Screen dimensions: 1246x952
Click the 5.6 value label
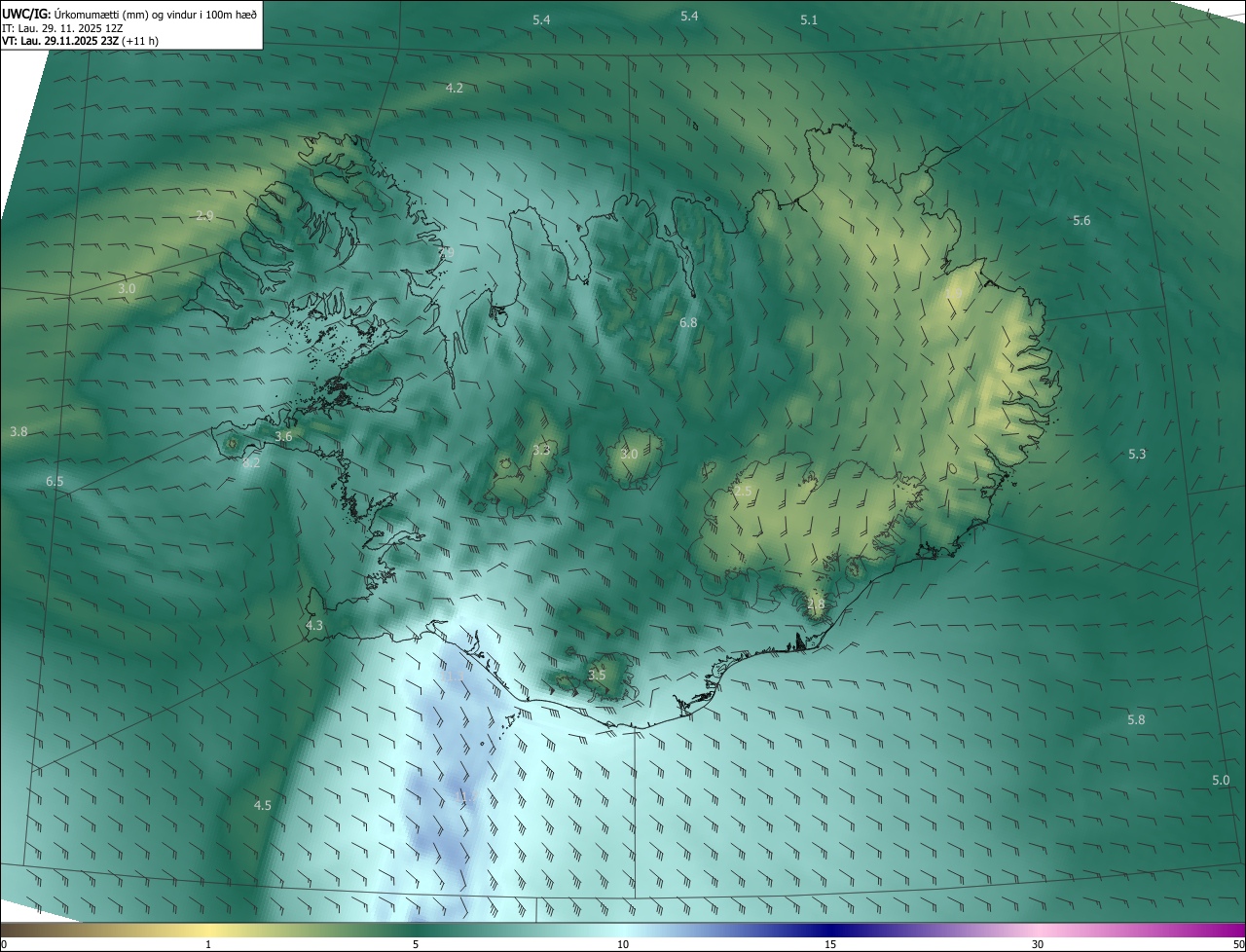tap(1081, 221)
